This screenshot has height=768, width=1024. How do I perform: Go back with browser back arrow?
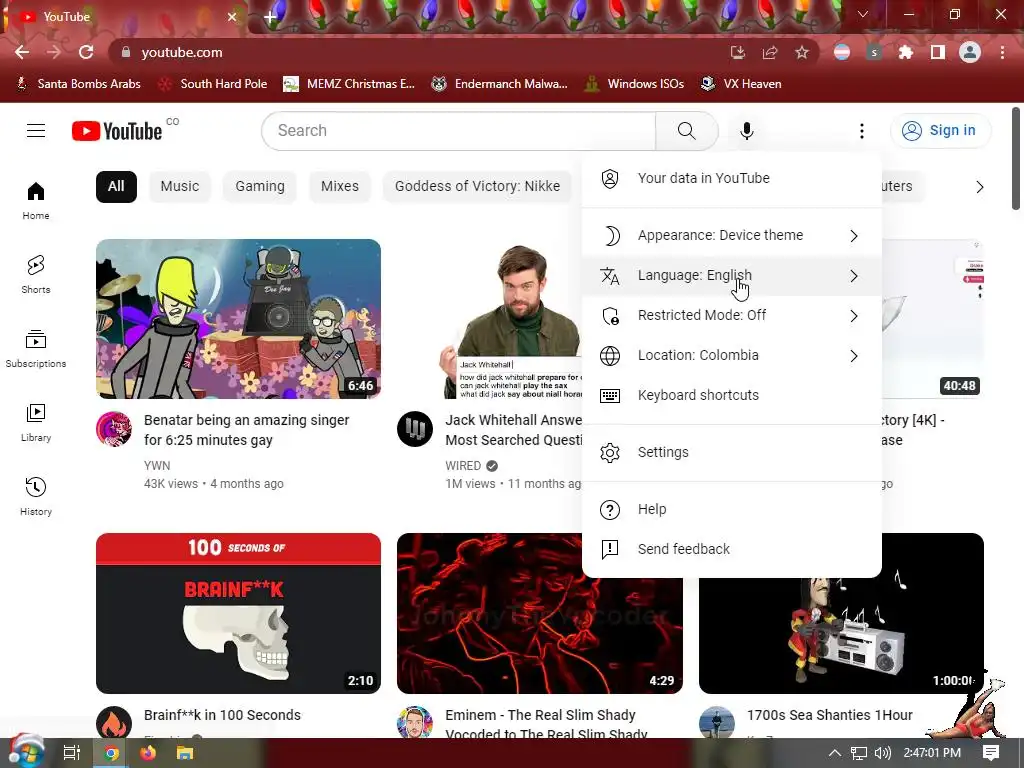point(22,52)
